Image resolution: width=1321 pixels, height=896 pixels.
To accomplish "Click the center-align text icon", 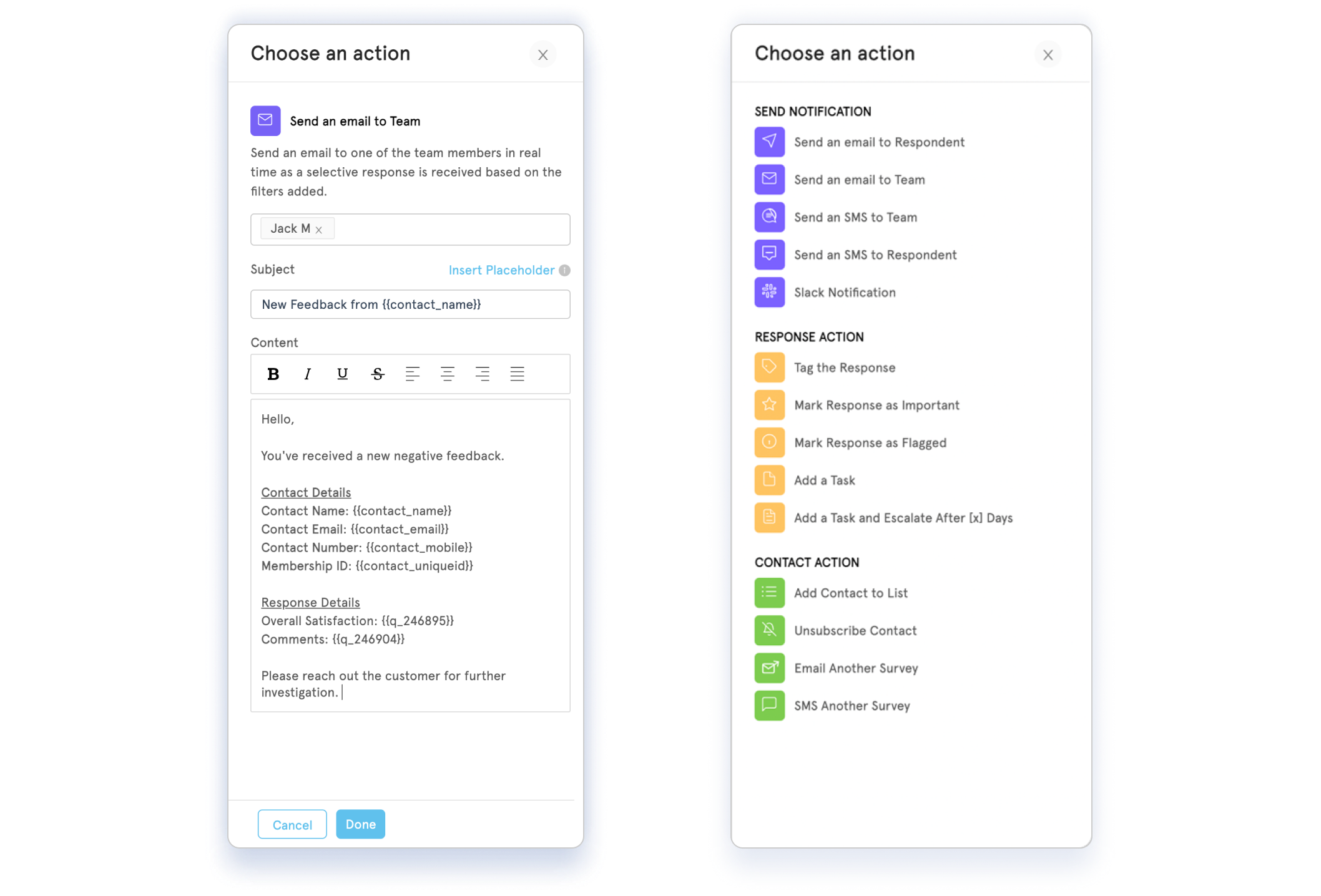I will pyautogui.click(x=447, y=373).
